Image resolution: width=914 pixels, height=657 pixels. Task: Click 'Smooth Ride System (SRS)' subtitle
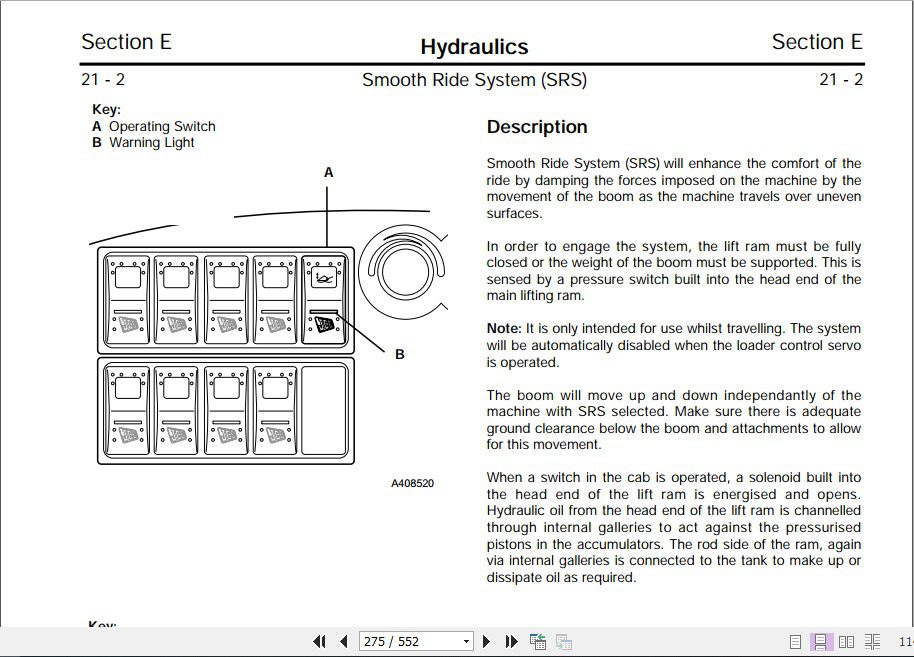click(x=474, y=80)
